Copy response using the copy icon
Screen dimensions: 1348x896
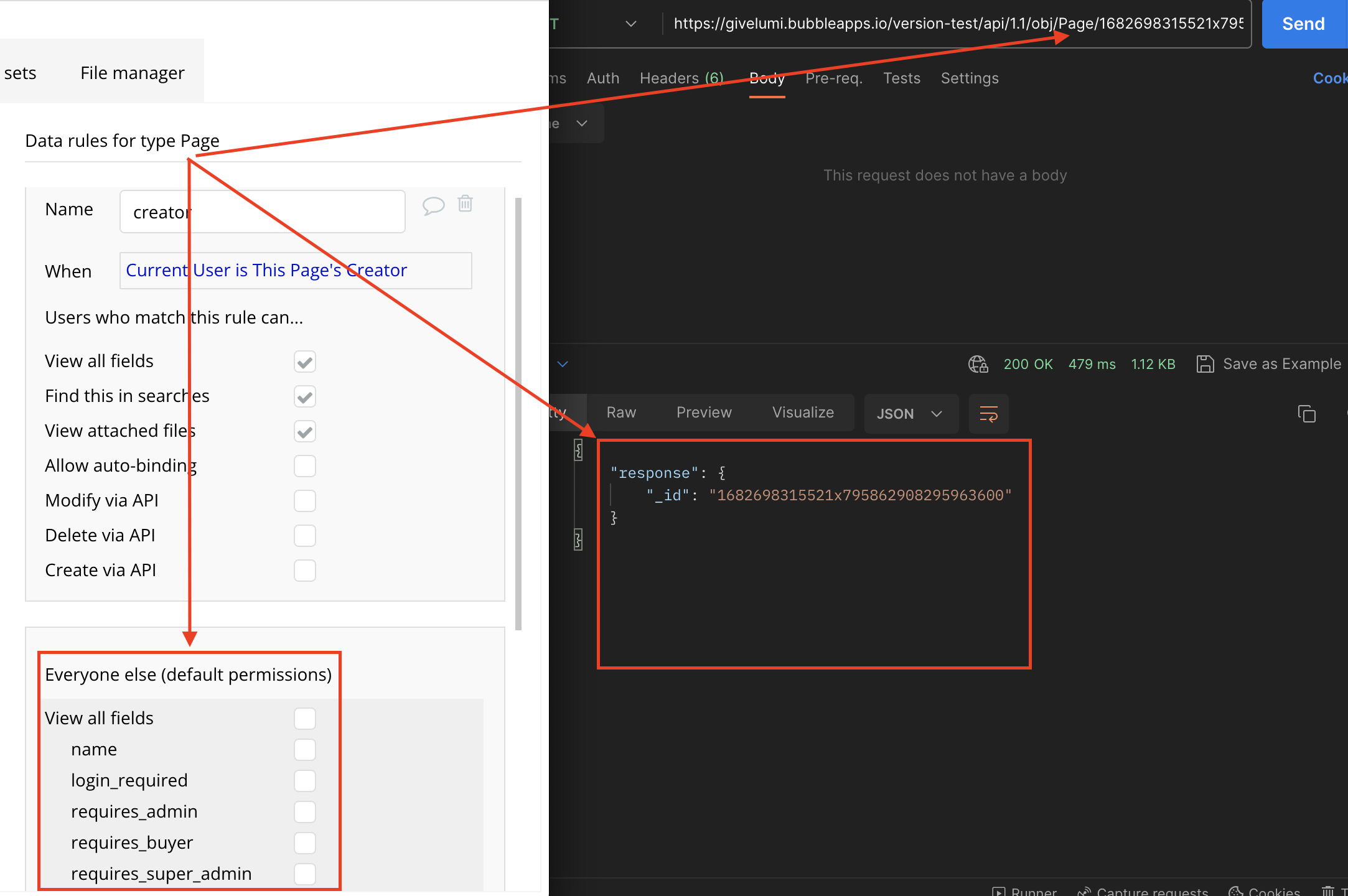1306,414
